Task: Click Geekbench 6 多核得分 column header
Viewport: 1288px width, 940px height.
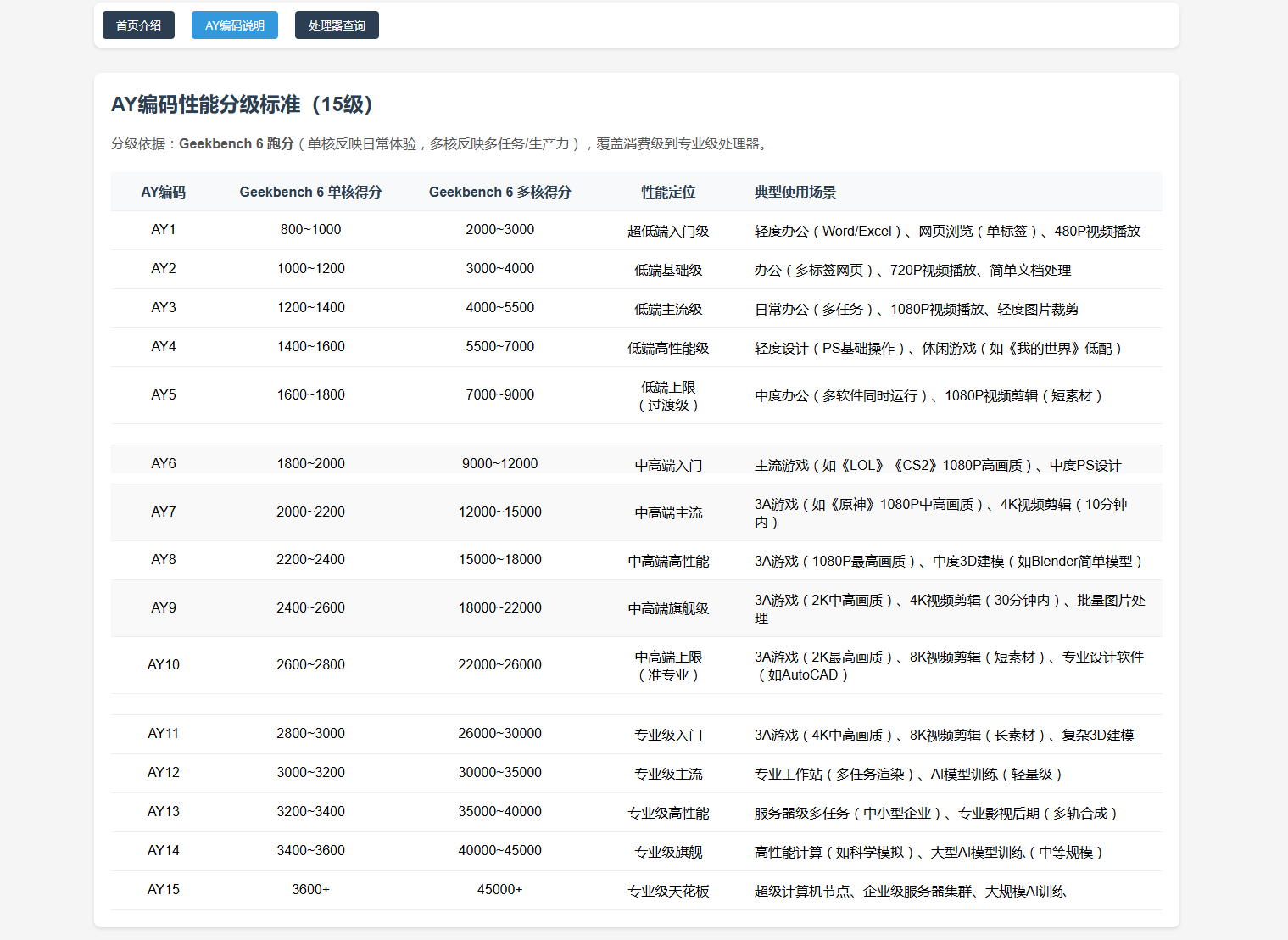Action: pyautogui.click(x=499, y=193)
